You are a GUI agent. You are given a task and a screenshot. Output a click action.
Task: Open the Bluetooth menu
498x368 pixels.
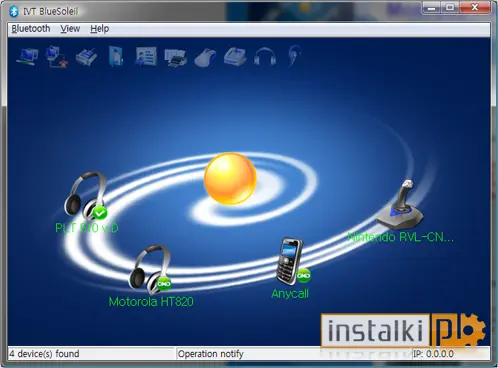click(x=31, y=29)
